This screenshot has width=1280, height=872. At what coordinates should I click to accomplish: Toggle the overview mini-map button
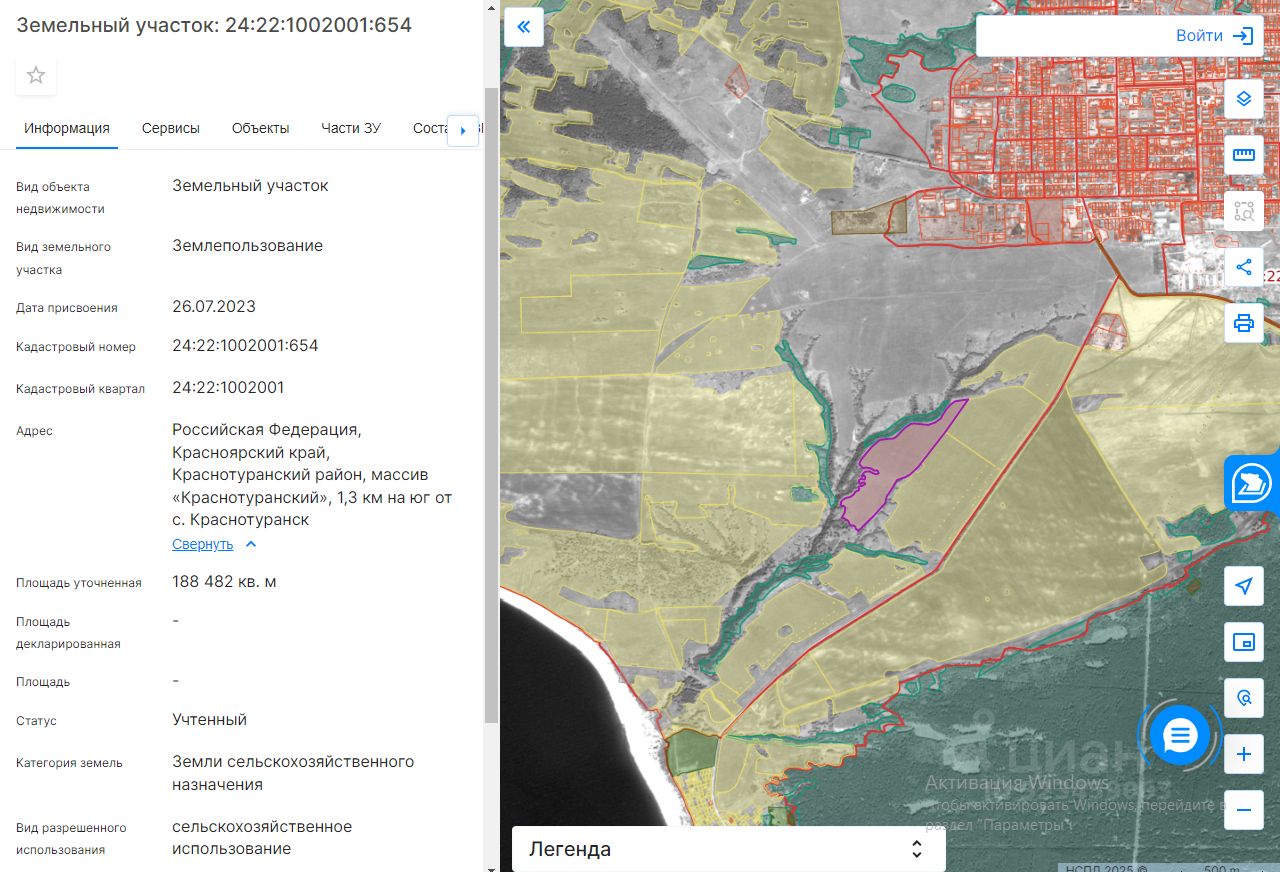tap(1244, 642)
